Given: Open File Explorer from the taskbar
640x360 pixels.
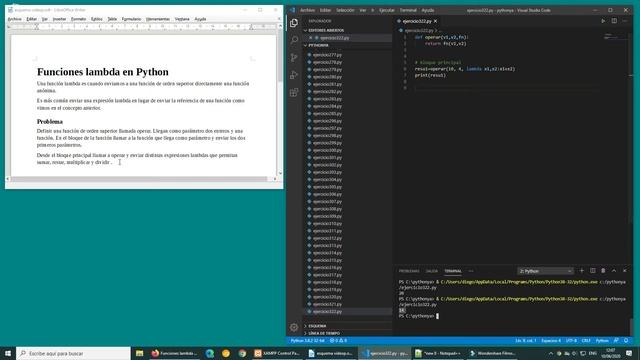Looking at the screenshot, I should 140,353.
